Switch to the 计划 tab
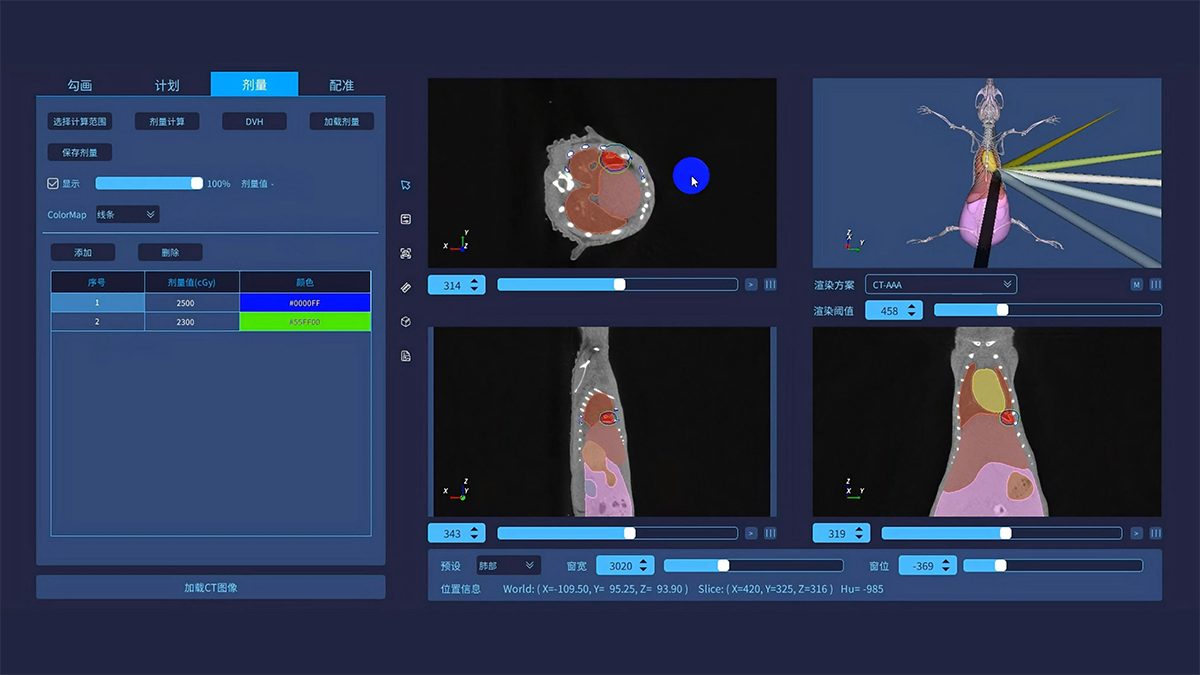The height and width of the screenshot is (675, 1200). pos(167,85)
